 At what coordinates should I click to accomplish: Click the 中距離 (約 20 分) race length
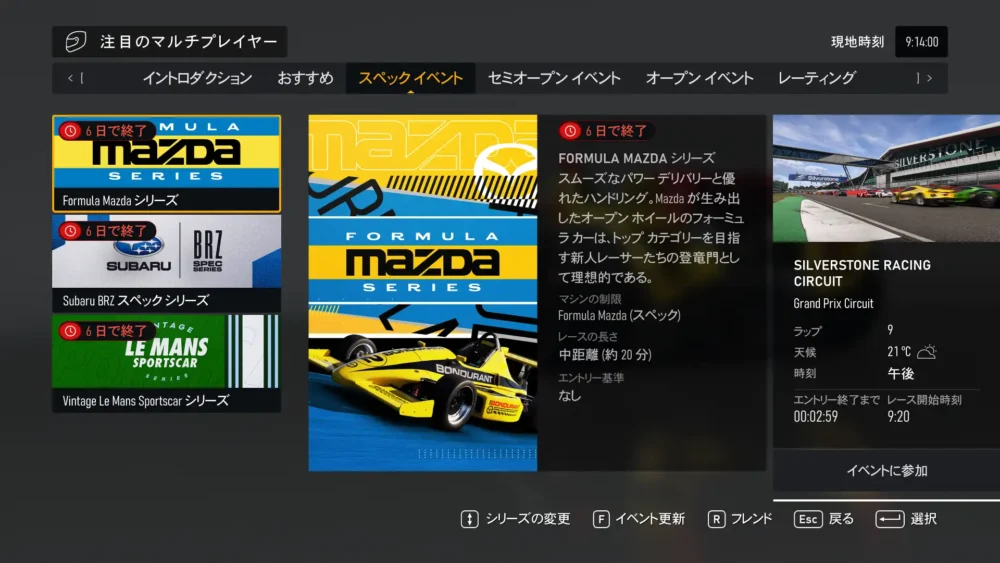pos(605,355)
